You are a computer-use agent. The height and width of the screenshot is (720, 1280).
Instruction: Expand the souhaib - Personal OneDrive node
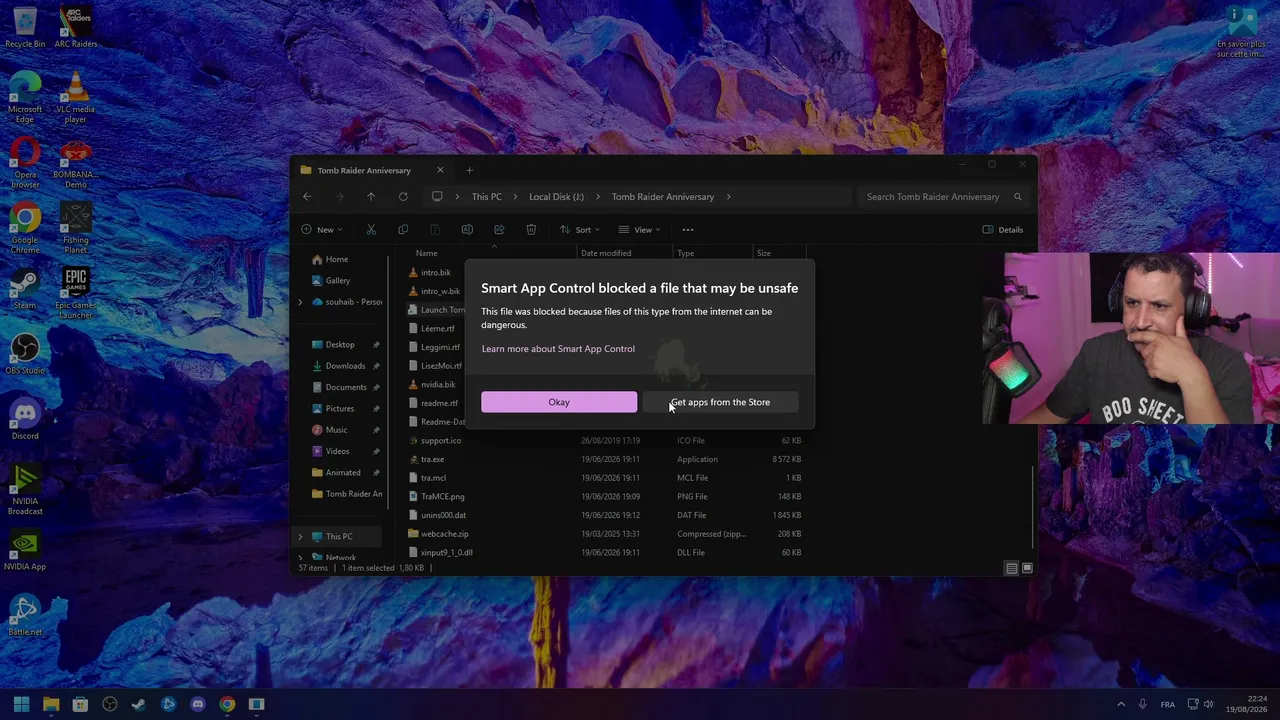(300, 302)
